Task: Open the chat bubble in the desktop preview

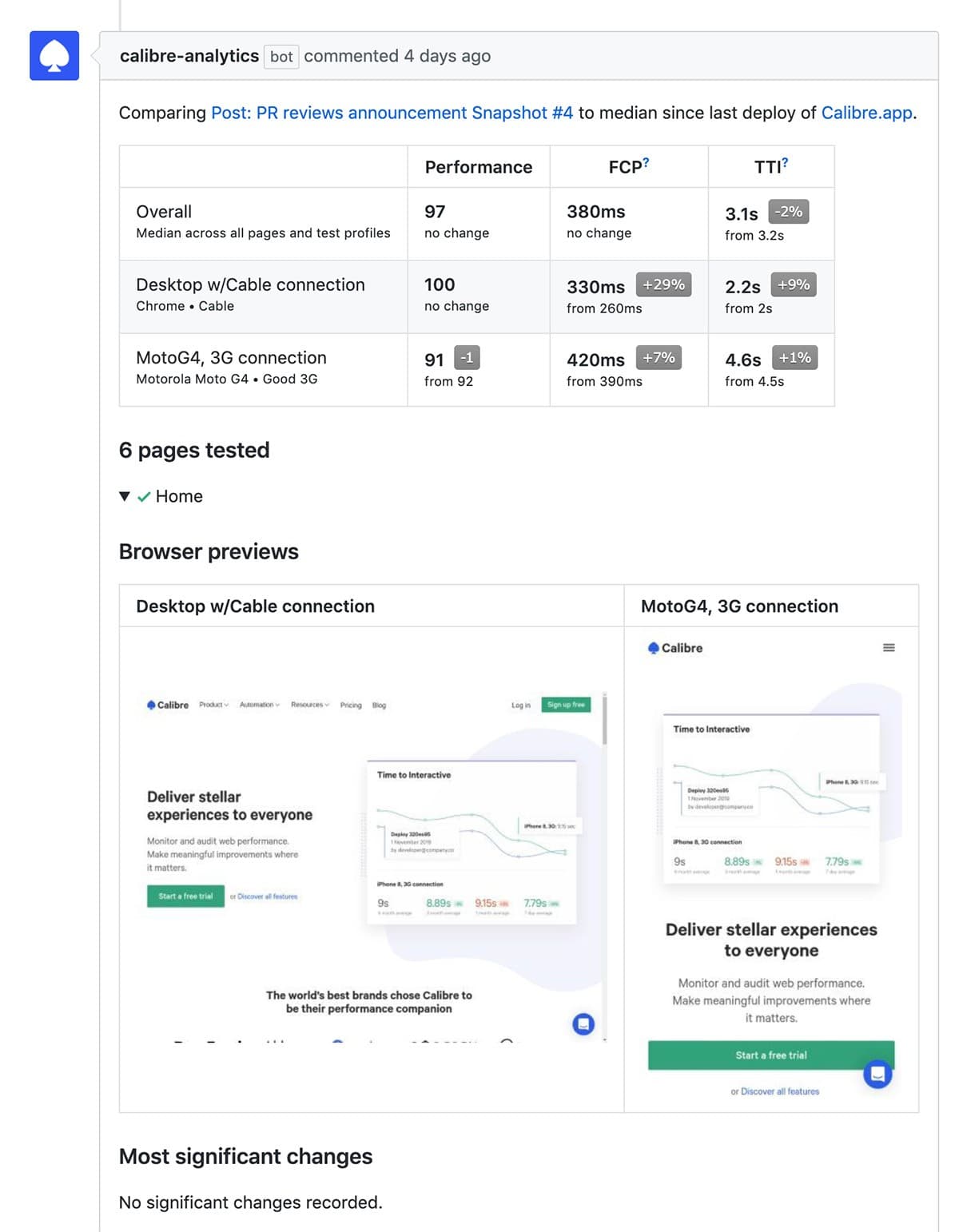Action: click(x=583, y=1023)
